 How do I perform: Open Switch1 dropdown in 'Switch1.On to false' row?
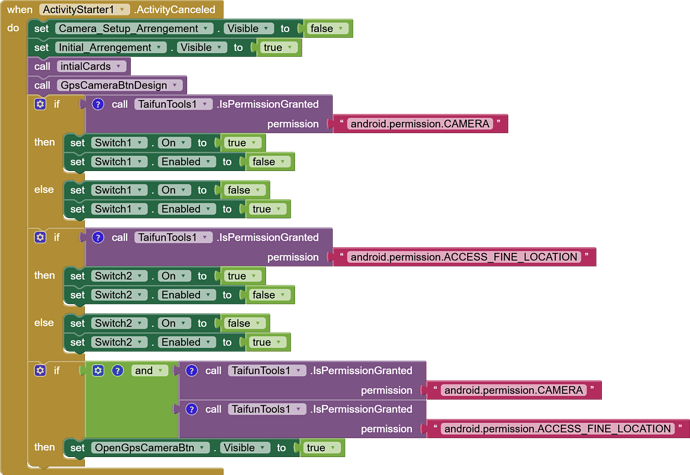[x=119, y=190]
